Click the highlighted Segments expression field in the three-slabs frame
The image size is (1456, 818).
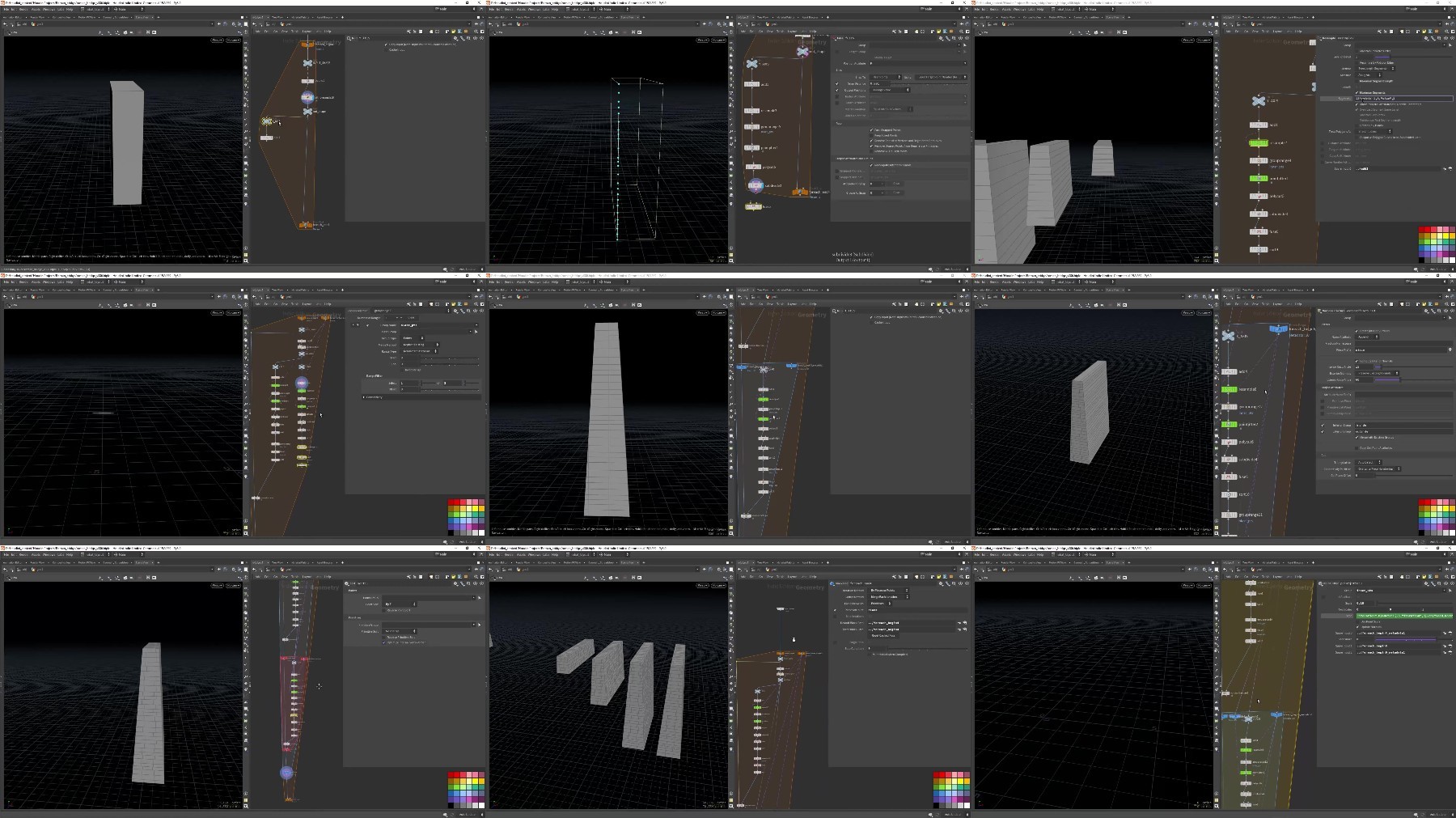1404,99
